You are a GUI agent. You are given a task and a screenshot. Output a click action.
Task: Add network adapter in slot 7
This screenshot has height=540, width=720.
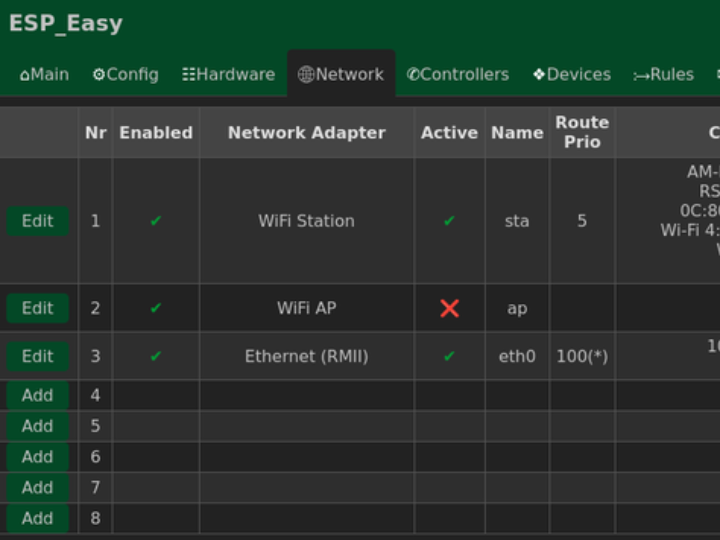point(38,488)
